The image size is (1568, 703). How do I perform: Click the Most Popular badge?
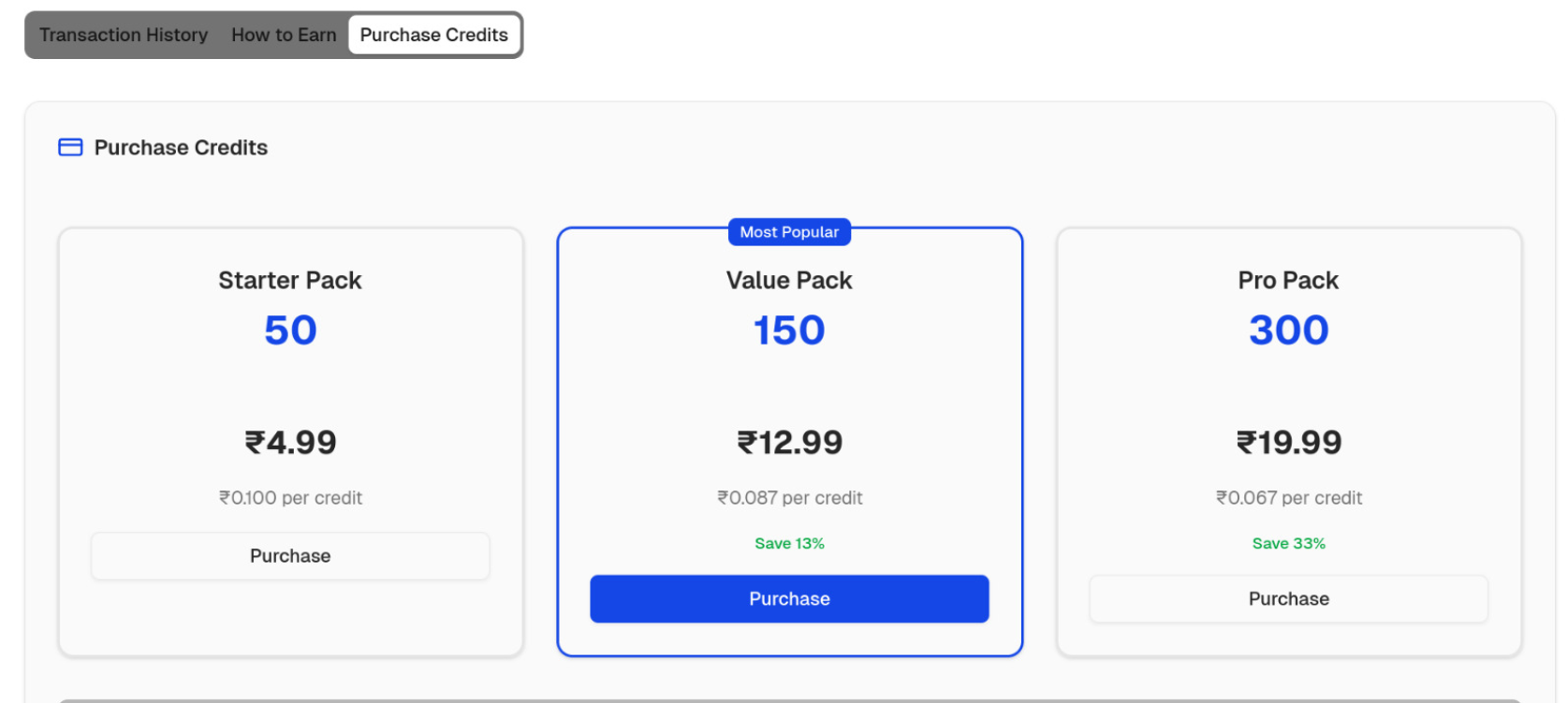click(x=789, y=232)
